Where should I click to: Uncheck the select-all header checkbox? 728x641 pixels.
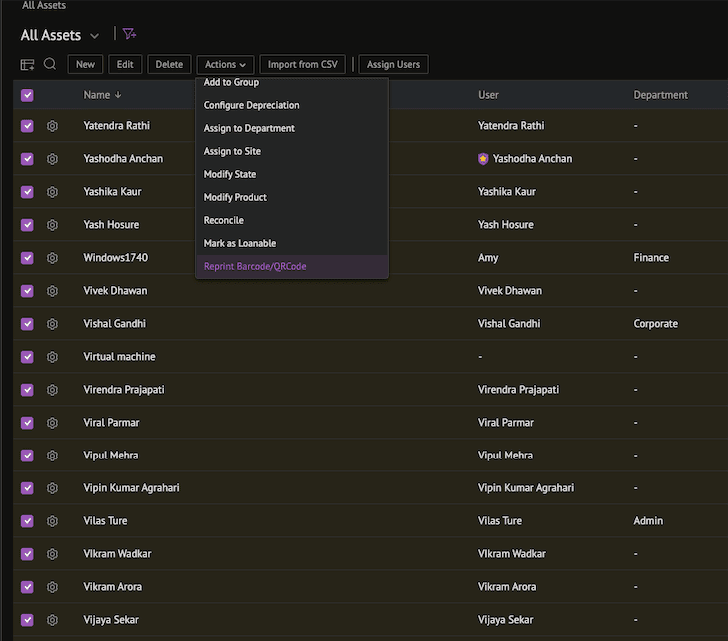tap(27, 95)
